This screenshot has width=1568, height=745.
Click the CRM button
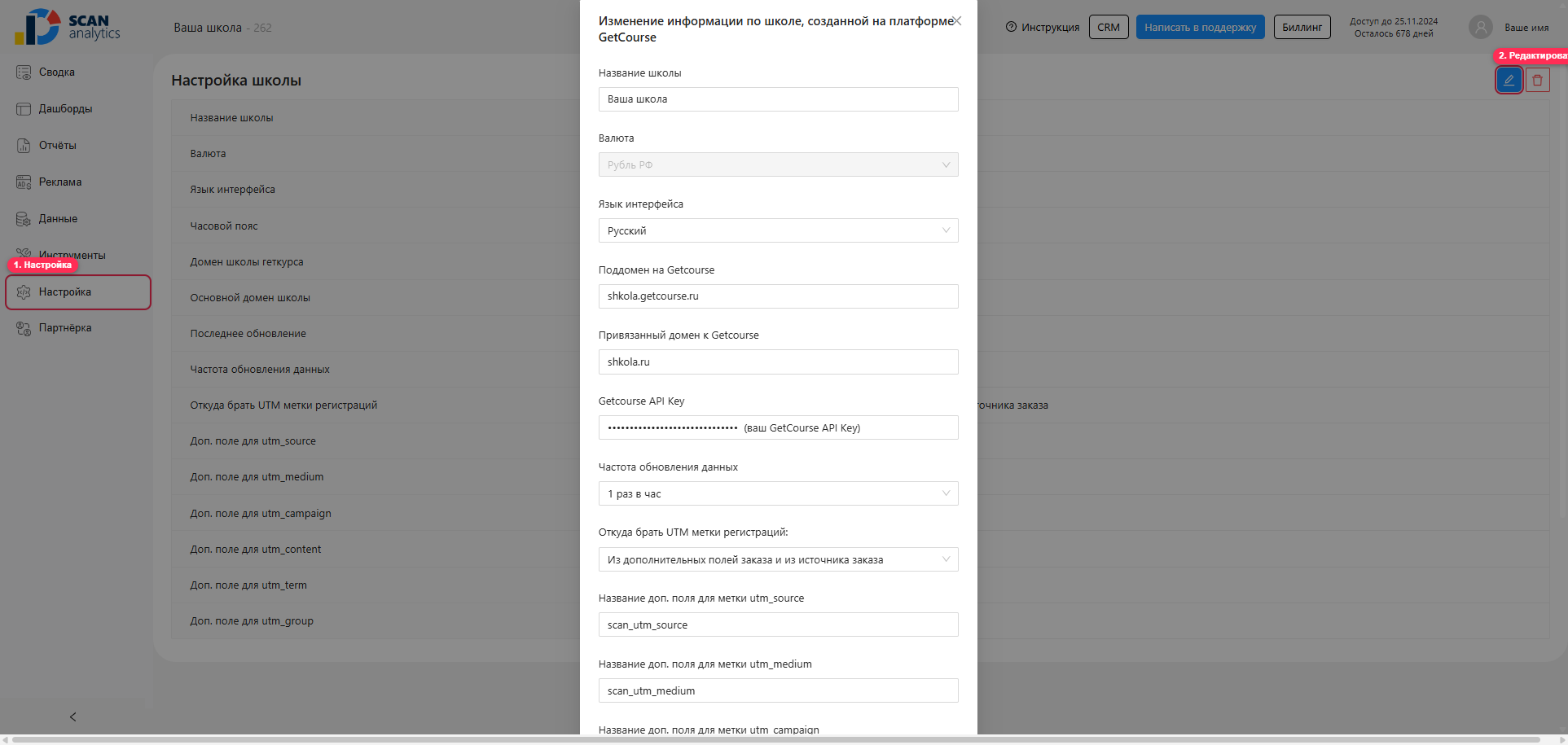pyautogui.click(x=1109, y=27)
